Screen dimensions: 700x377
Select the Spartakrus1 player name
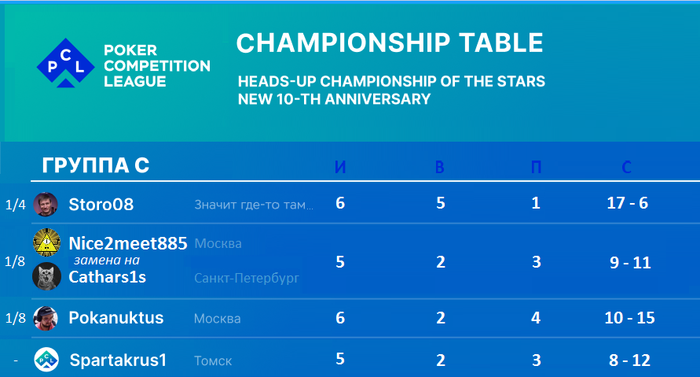pyautogui.click(x=118, y=360)
